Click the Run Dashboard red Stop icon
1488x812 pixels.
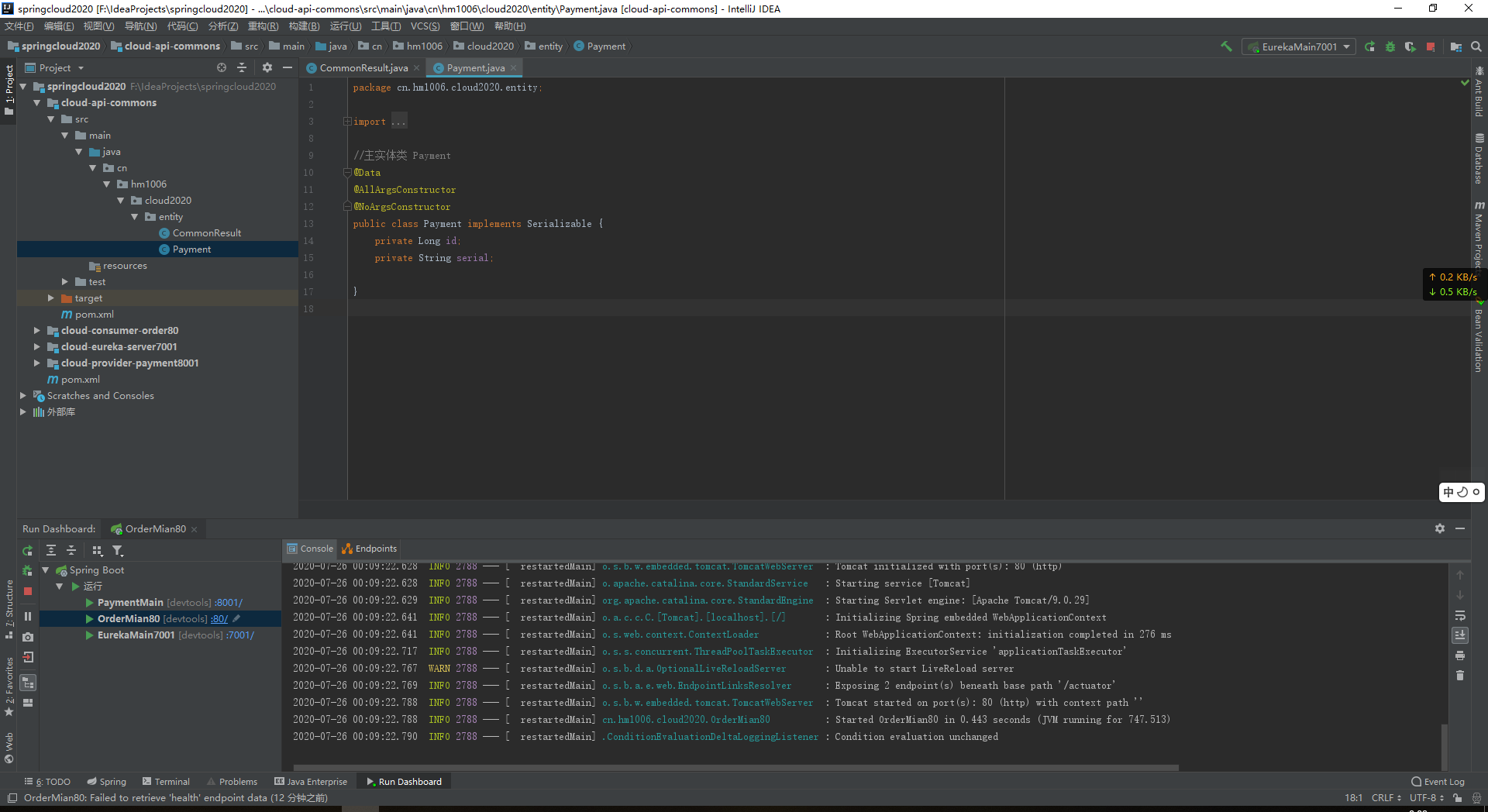click(28, 591)
